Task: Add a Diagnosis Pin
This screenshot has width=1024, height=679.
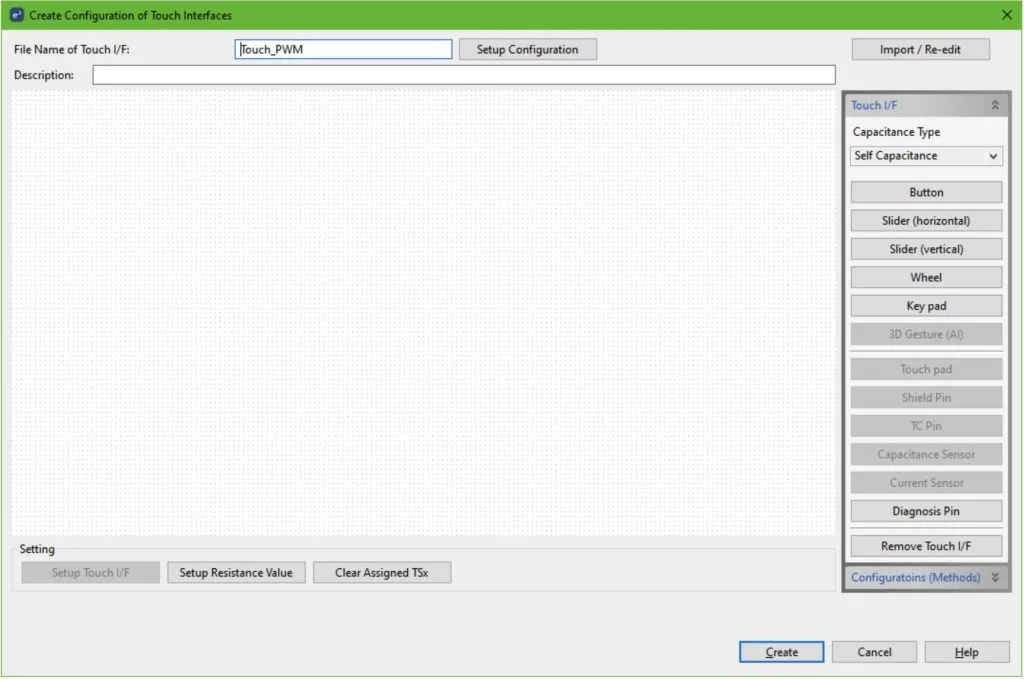Action: click(x=925, y=511)
